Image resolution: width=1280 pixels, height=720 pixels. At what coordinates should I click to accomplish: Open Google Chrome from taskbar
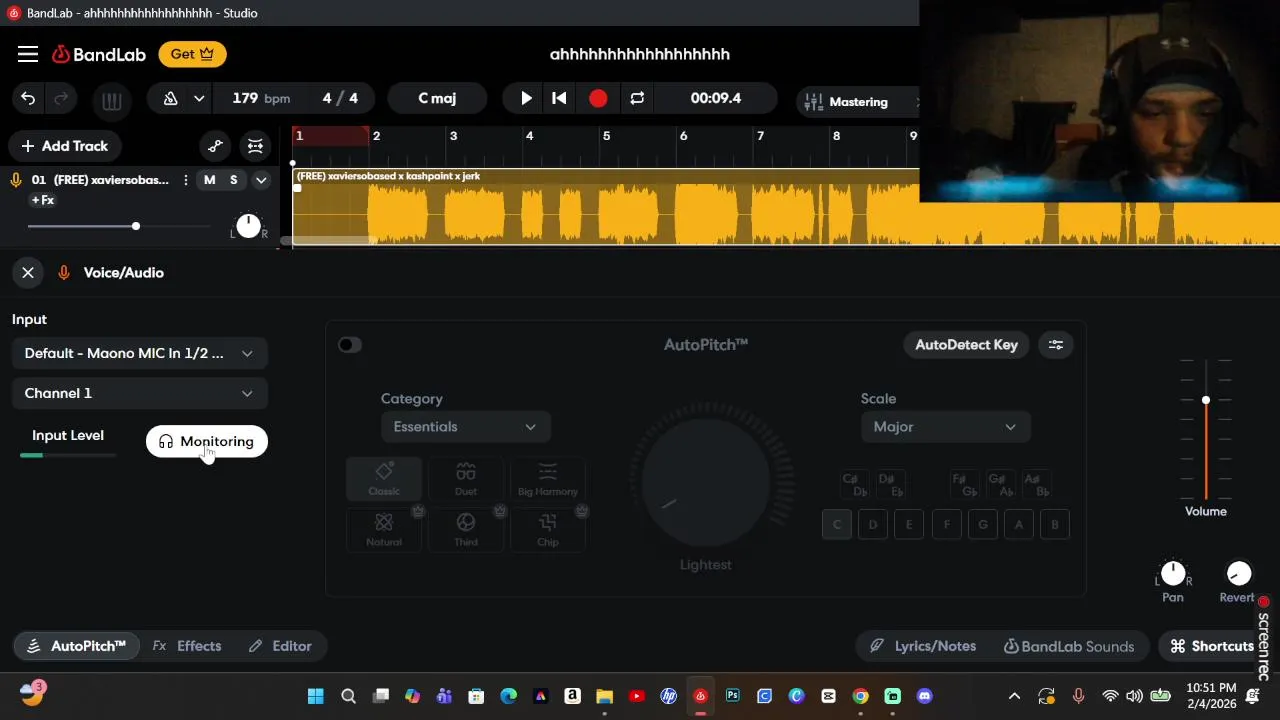[x=860, y=696]
